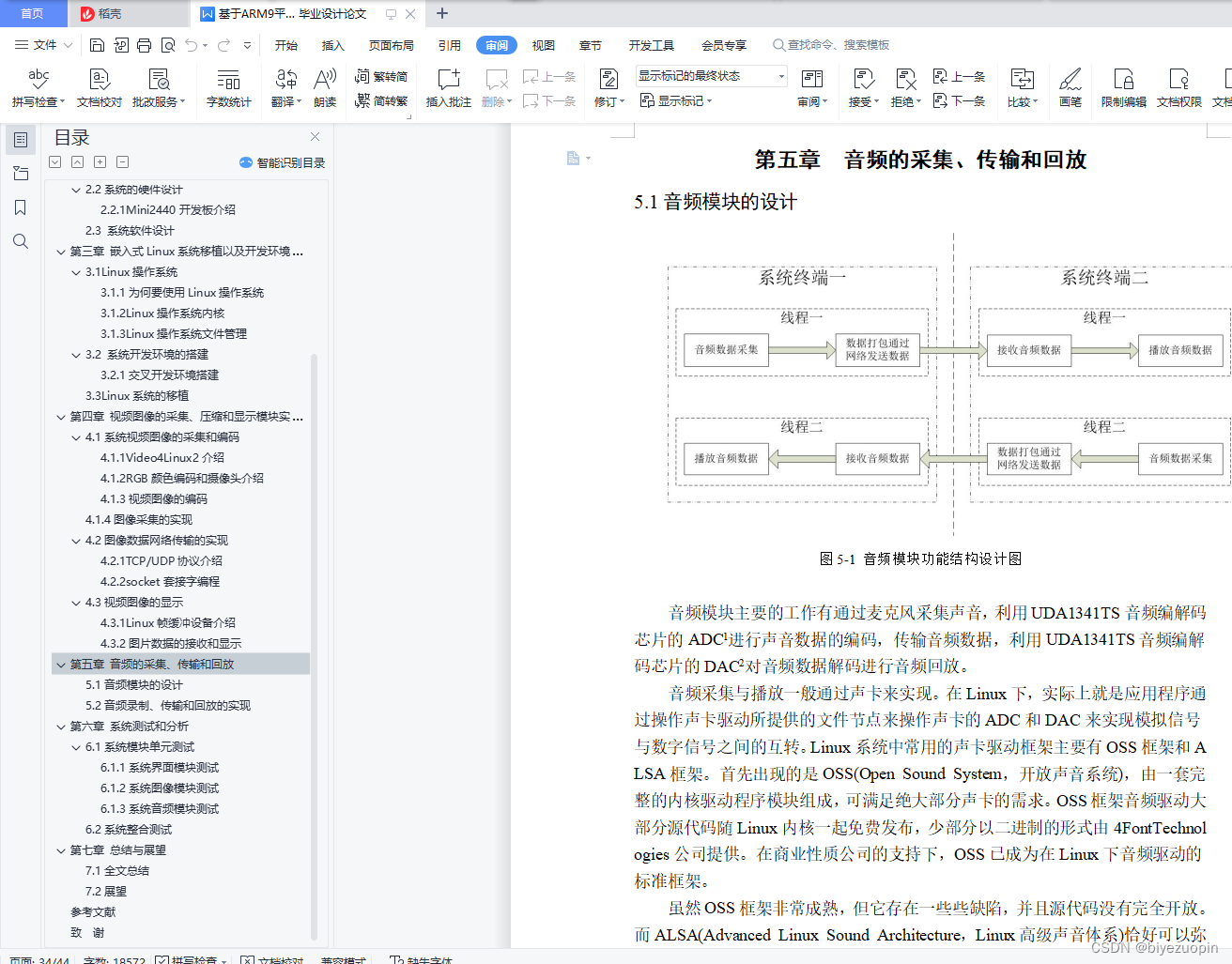
Task: Click 会员专享 ribbon tab
Action: 724,45
